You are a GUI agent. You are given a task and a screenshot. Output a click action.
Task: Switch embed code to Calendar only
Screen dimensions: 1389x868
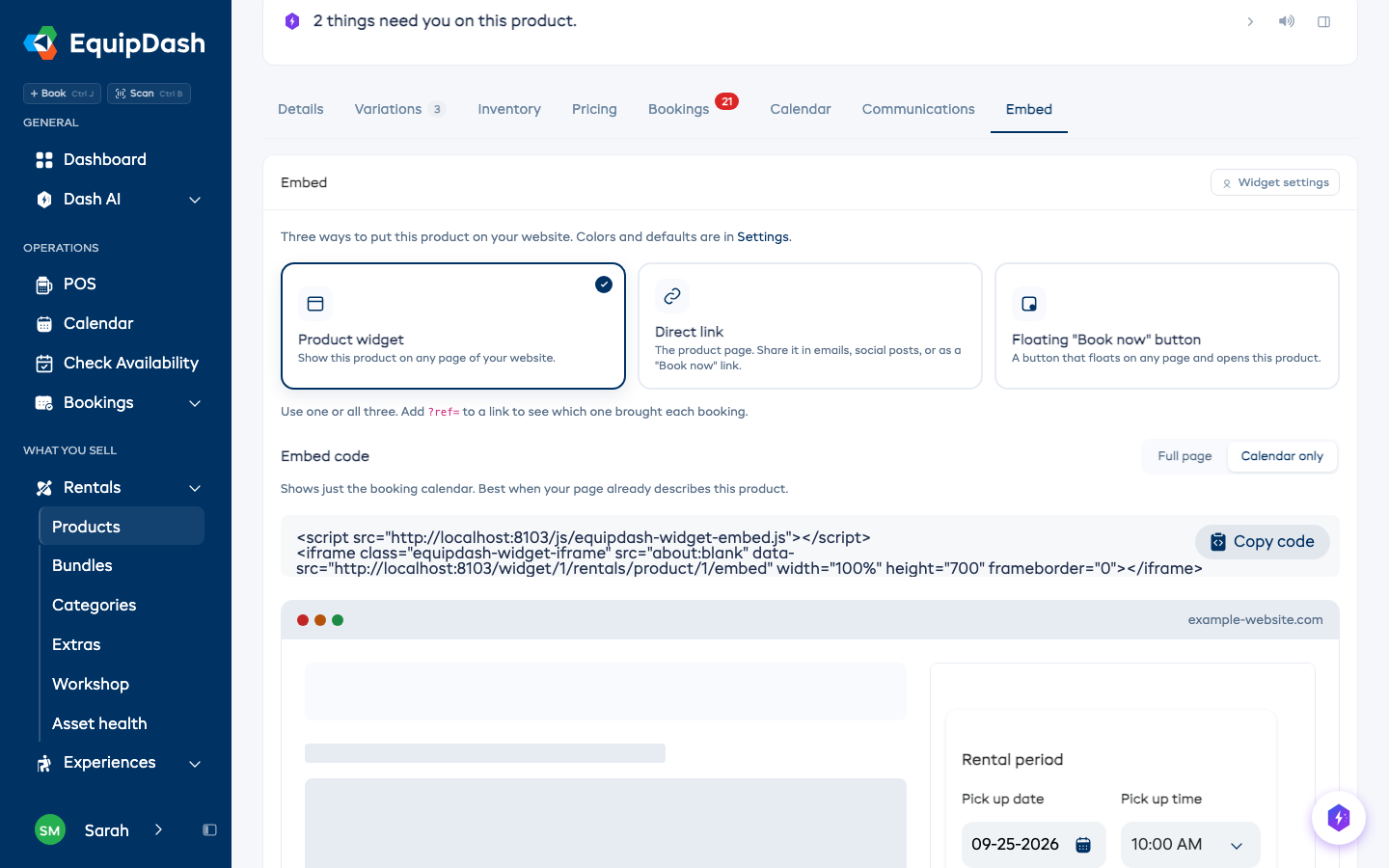[x=1282, y=456]
